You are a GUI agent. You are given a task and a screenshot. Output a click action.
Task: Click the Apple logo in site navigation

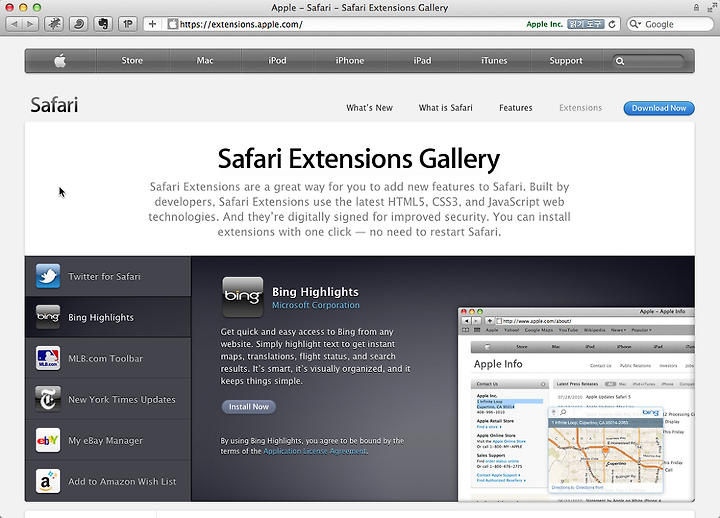[60, 60]
